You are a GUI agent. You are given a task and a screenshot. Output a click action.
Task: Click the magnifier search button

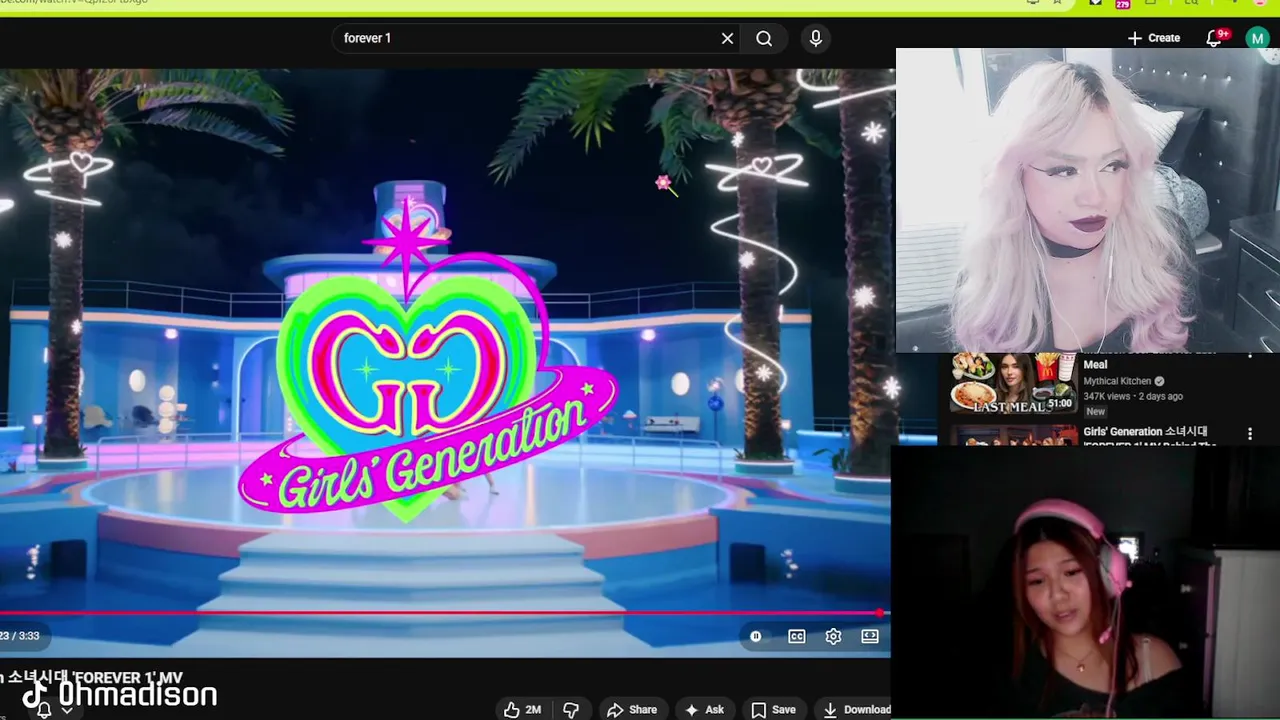[764, 38]
